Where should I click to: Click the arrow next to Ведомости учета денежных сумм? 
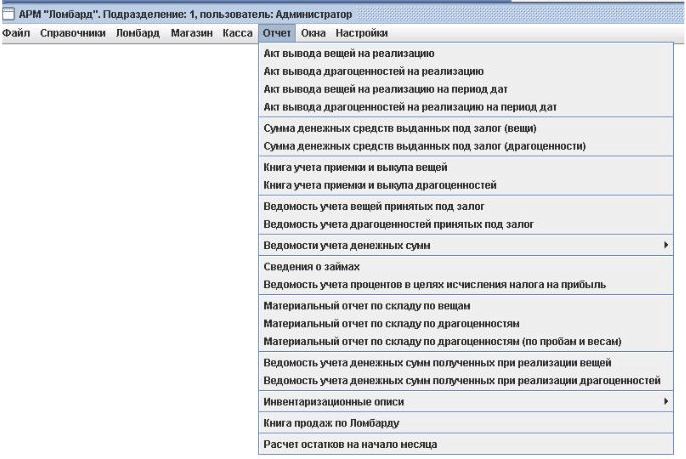tap(666, 245)
